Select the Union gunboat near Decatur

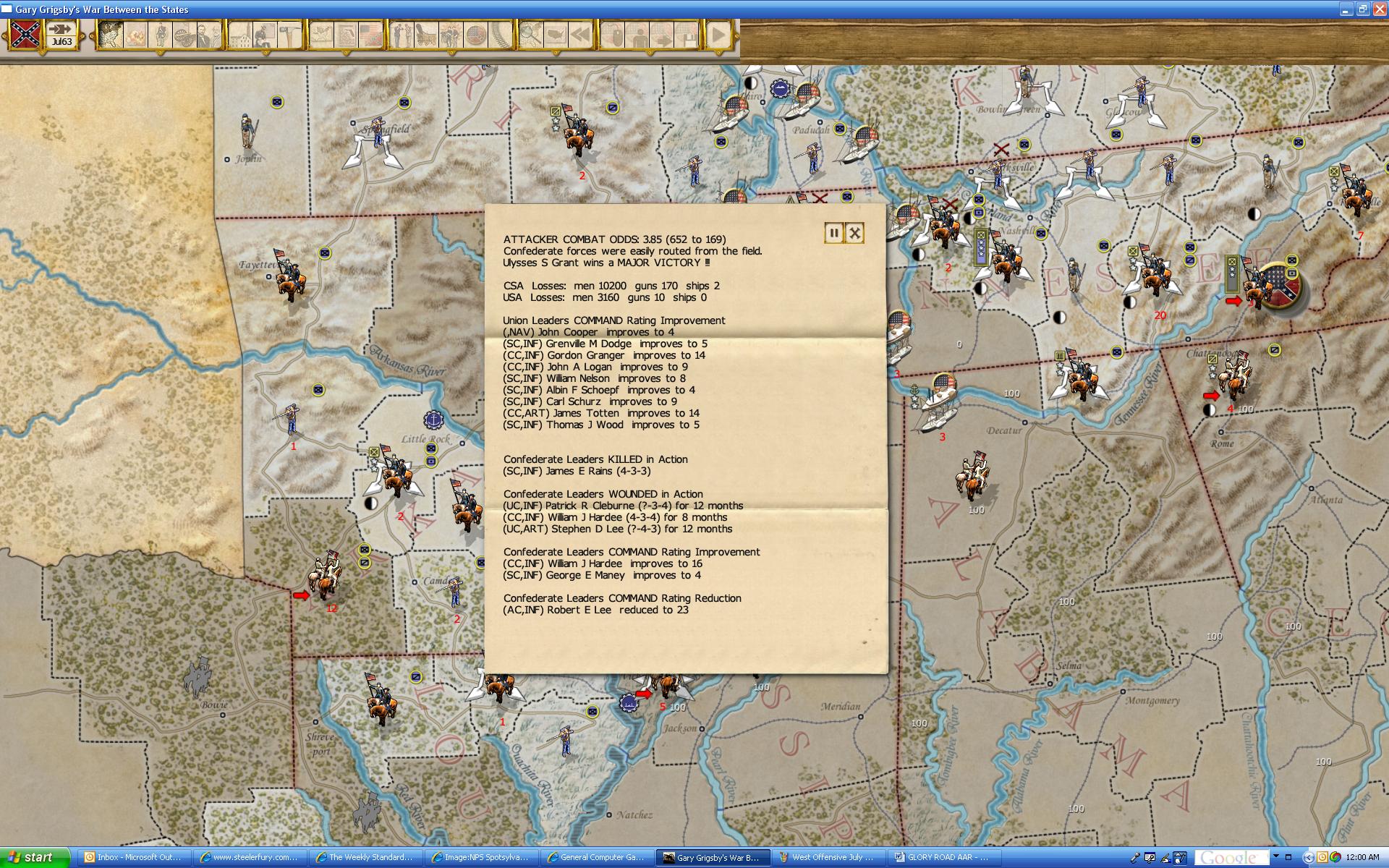pos(939,401)
